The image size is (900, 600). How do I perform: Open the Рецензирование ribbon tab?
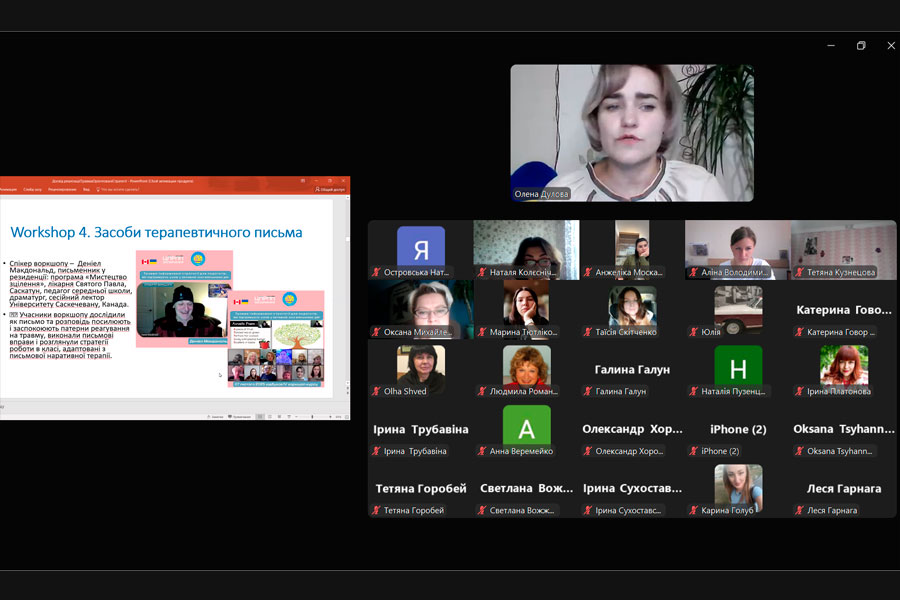(x=62, y=189)
